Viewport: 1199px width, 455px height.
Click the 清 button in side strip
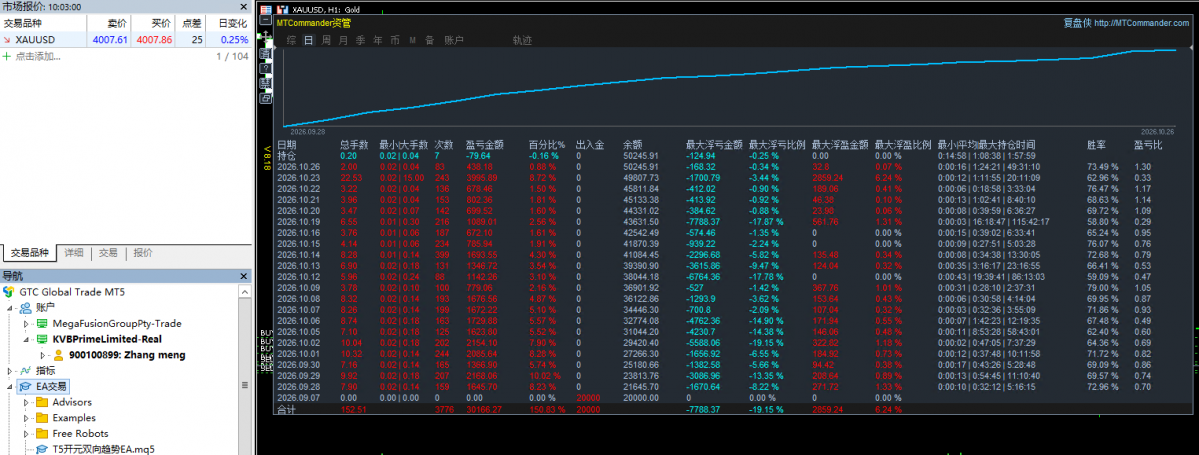point(265,54)
